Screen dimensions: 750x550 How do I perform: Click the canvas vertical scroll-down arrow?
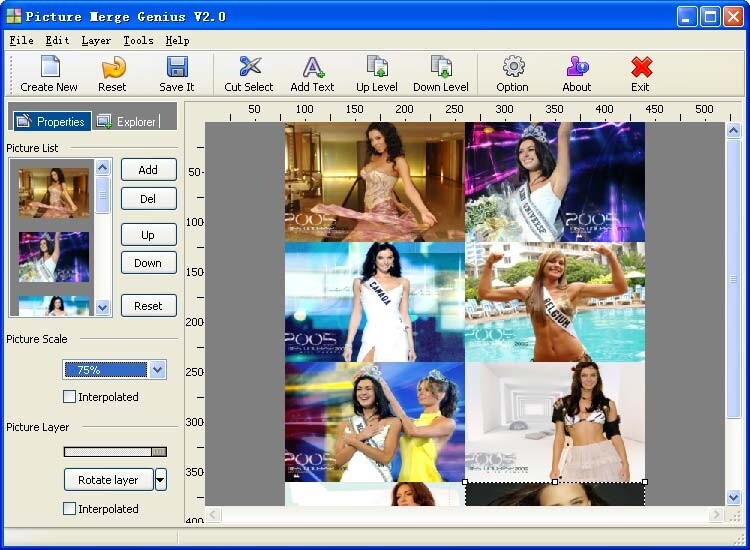[x=734, y=497]
